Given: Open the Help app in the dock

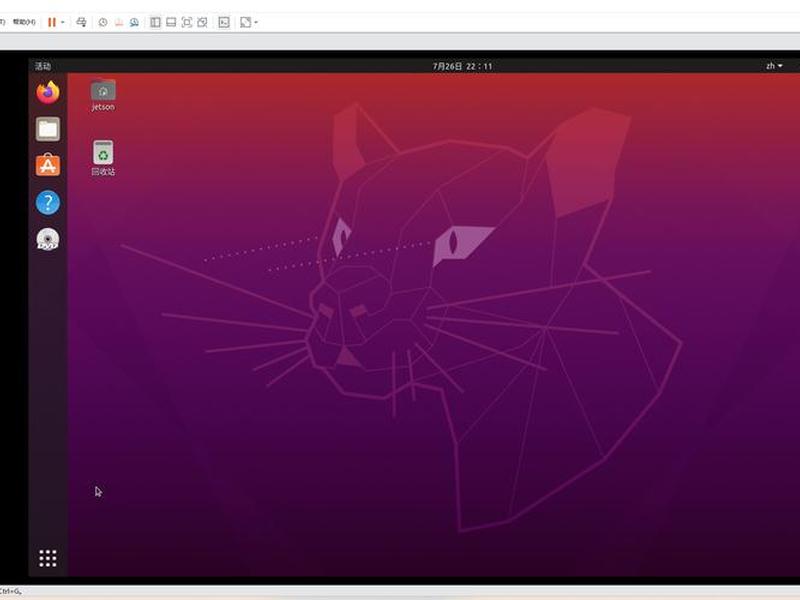Looking at the screenshot, I should (x=48, y=203).
